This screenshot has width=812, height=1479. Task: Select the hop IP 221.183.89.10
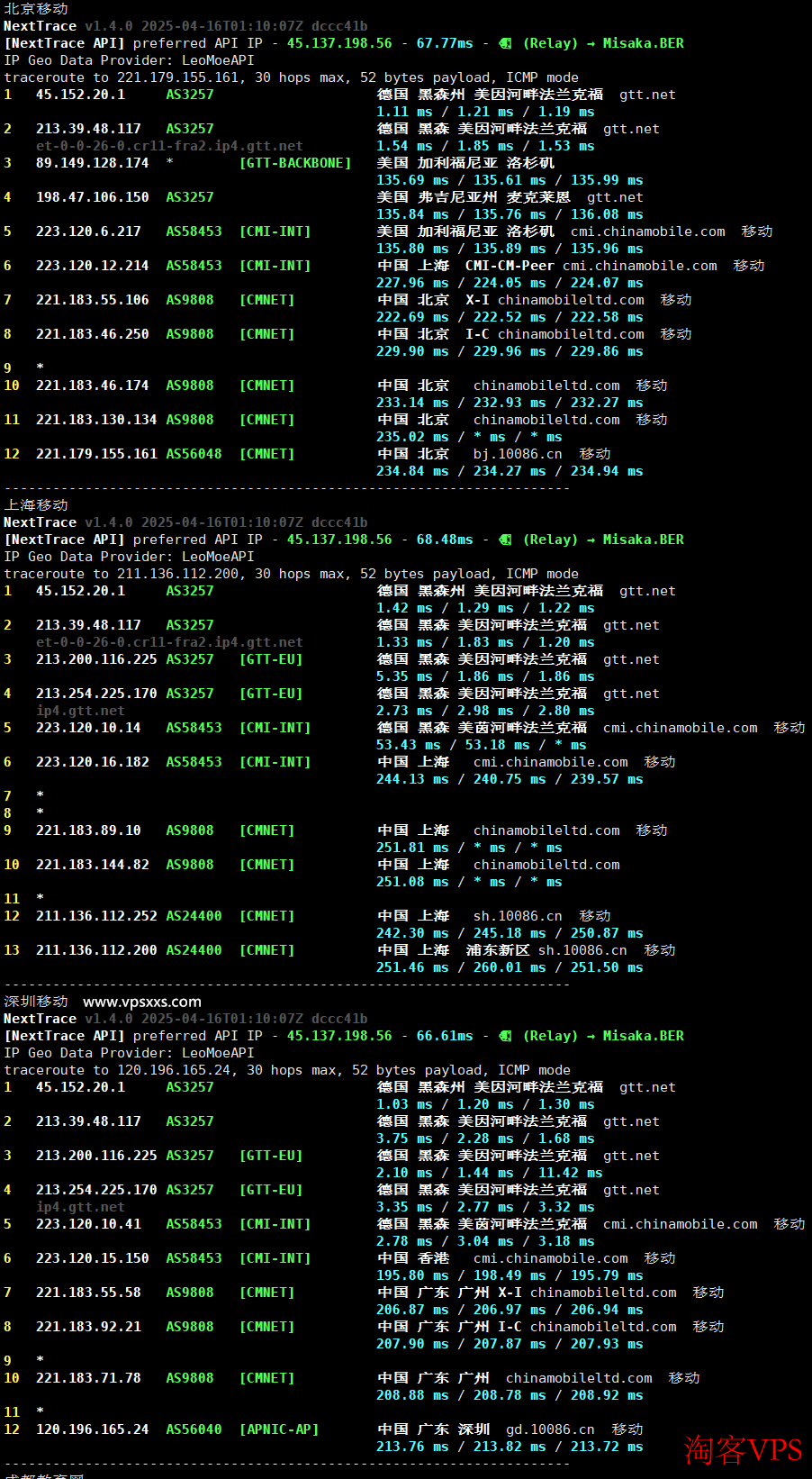(x=88, y=830)
